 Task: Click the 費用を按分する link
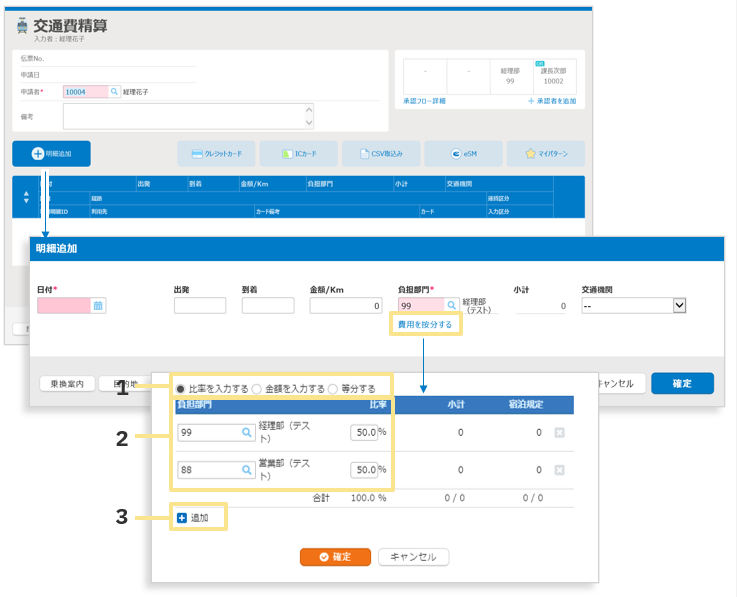[425, 324]
